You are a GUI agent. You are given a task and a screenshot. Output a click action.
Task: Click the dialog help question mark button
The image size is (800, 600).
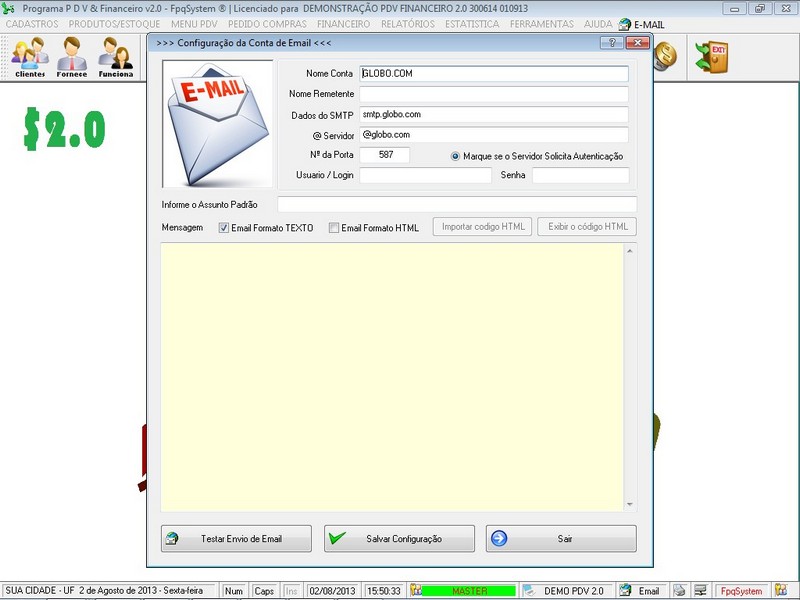pyautogui.click(x=612, y=43)
